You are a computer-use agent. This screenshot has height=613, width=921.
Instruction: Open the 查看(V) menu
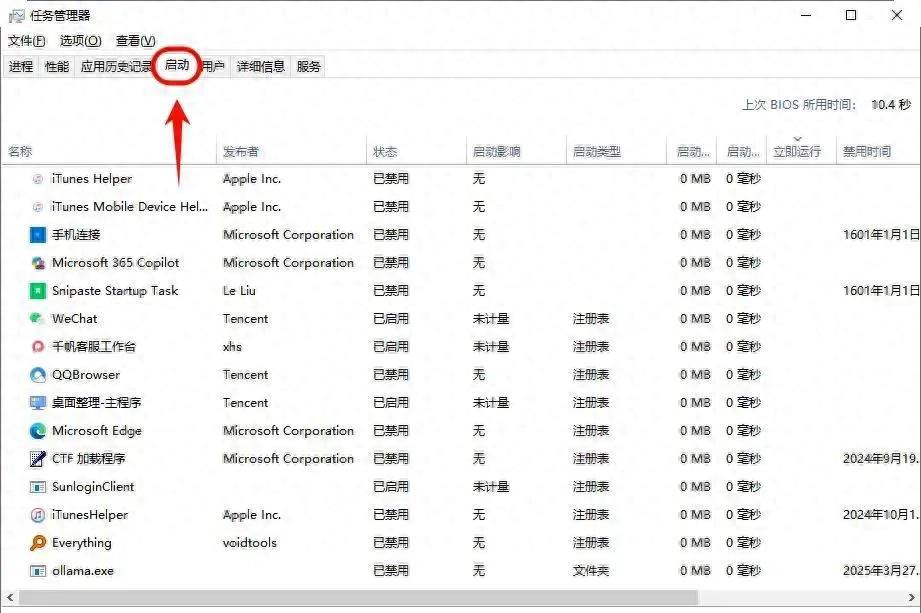136,41
